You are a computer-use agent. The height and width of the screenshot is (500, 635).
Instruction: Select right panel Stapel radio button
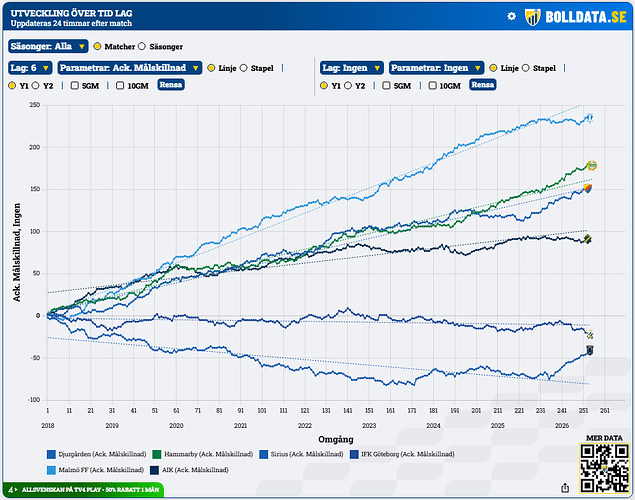(x=526, y=68)
